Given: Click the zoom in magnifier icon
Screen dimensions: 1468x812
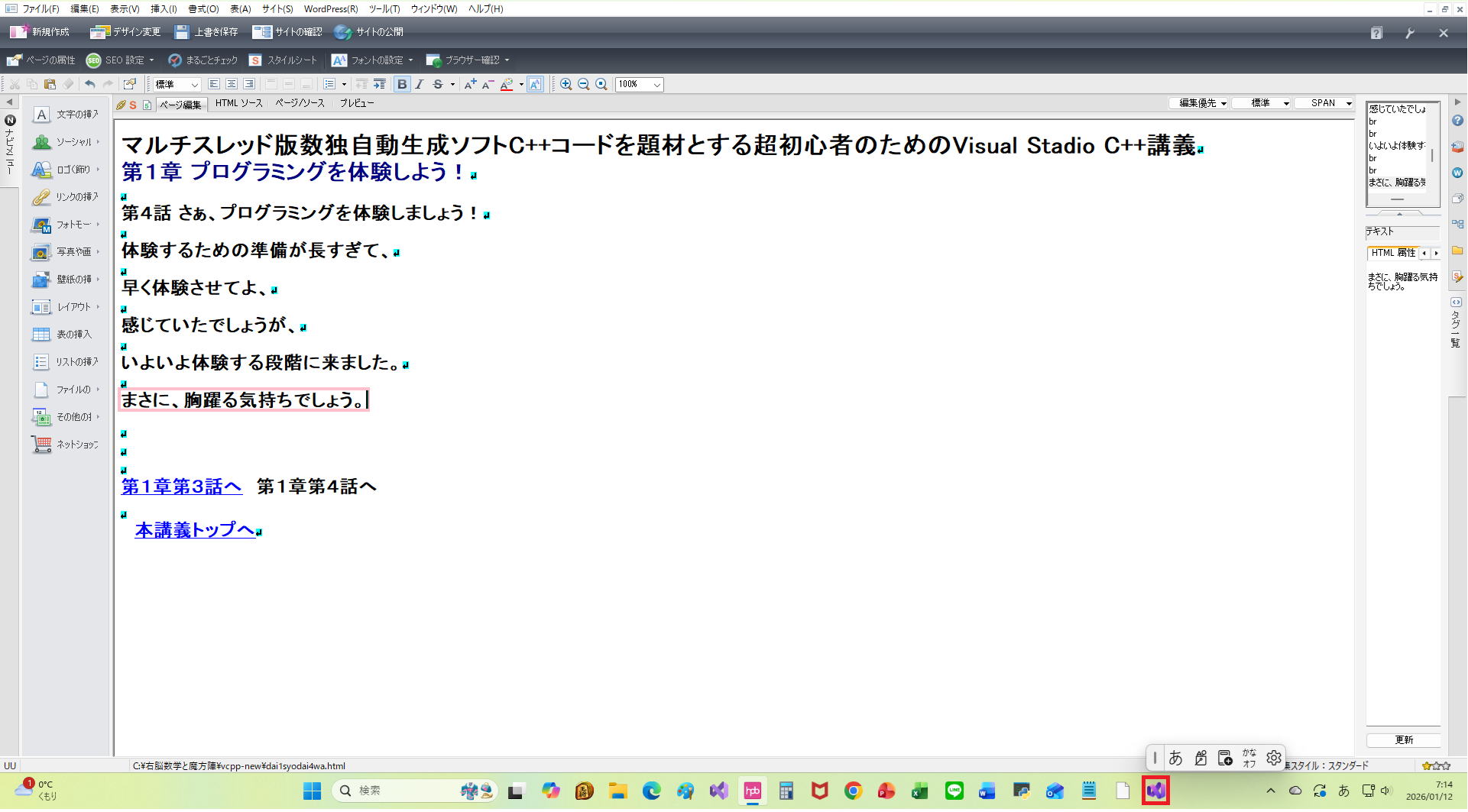Looking at the screenshot, I should click(565, 85).
